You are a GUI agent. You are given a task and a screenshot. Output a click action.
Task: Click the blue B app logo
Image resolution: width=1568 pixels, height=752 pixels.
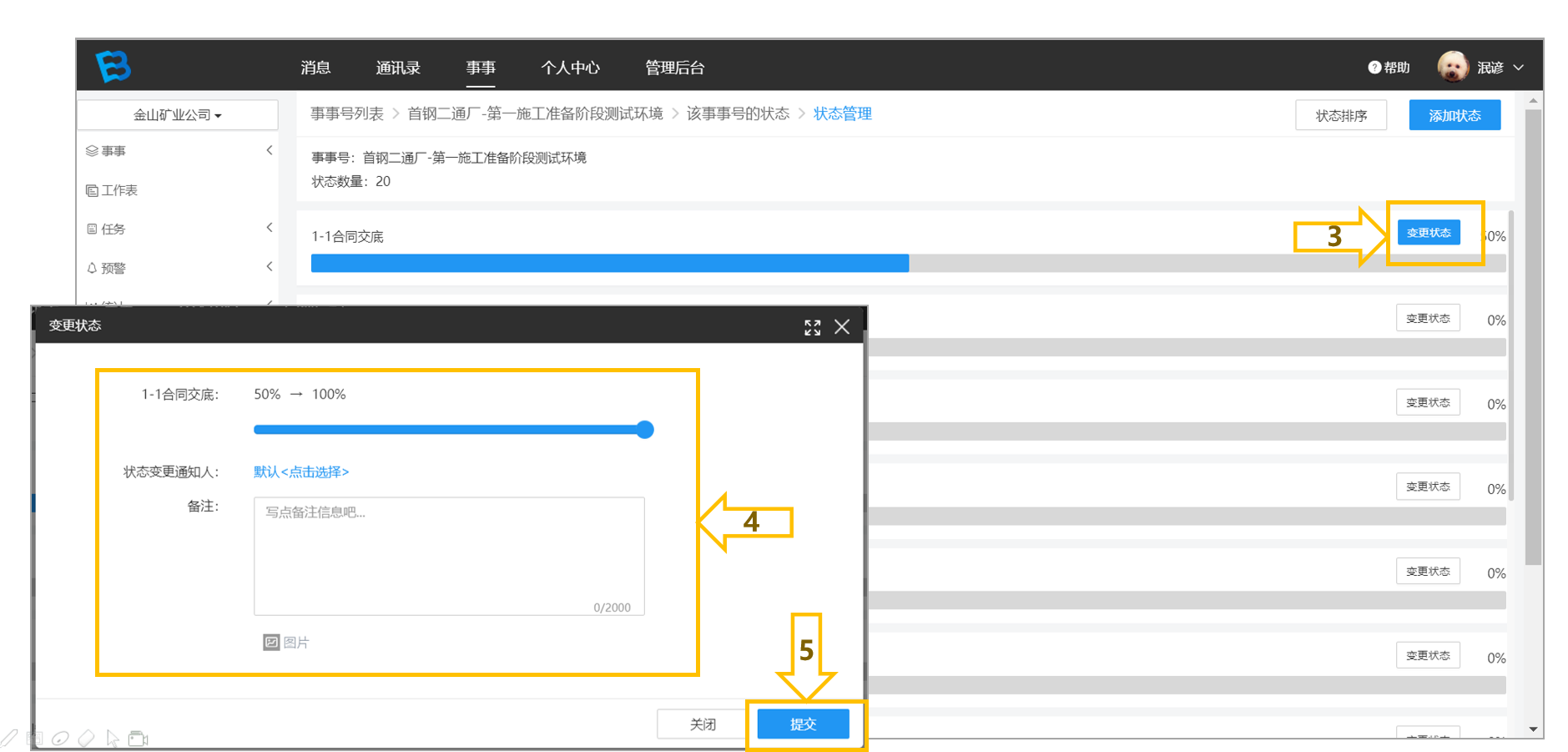(113, 66)
